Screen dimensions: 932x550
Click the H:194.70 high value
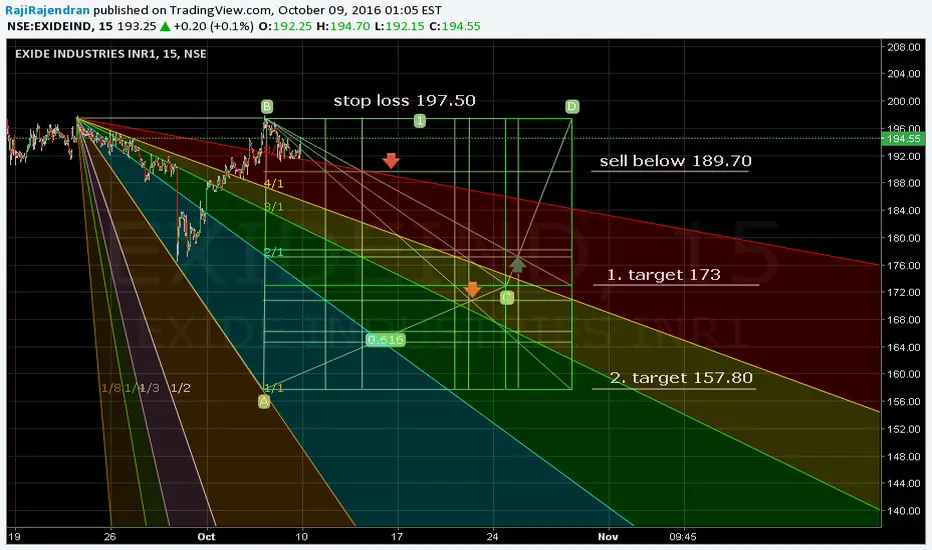343,26
